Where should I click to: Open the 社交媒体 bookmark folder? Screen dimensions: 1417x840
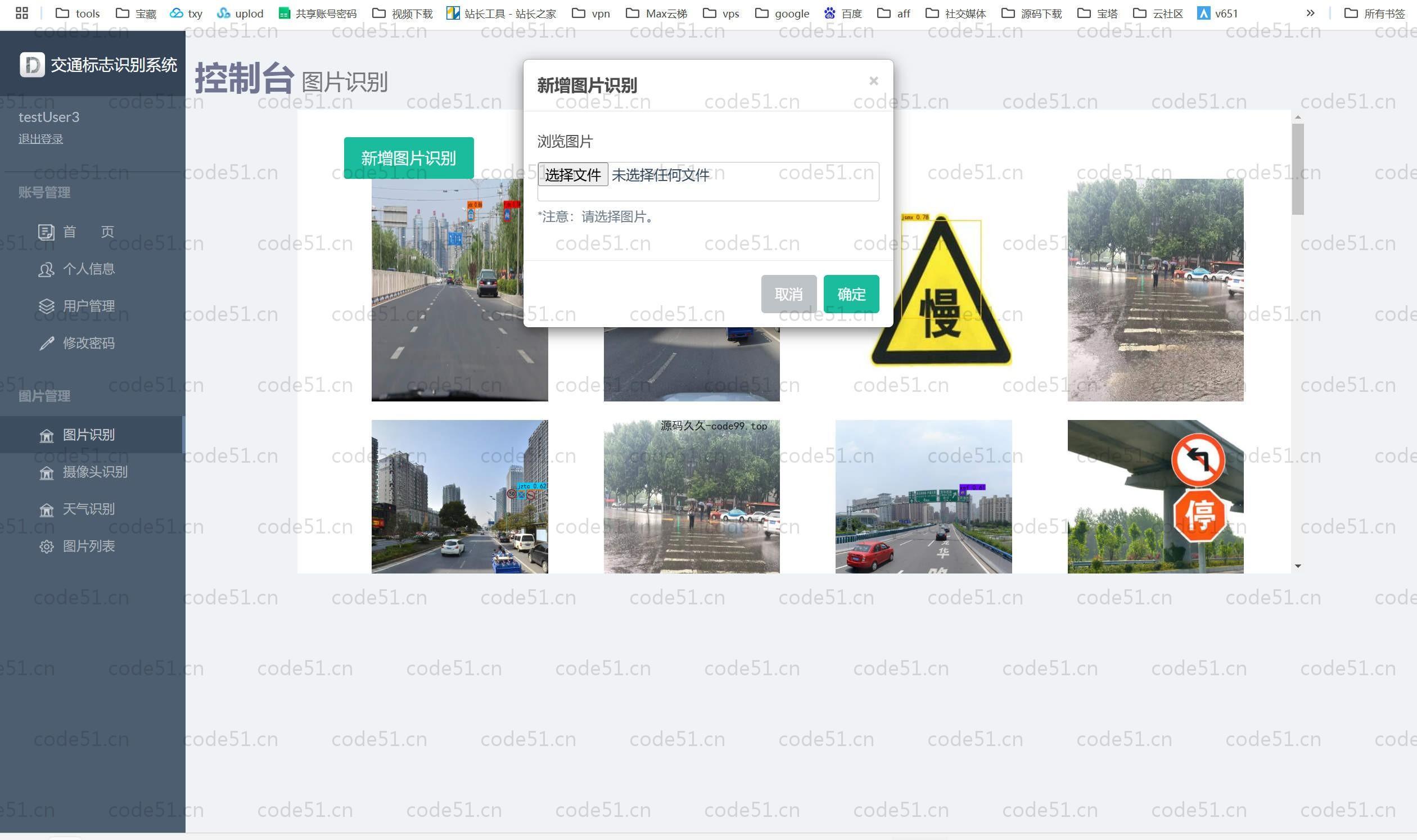tap(955, 13)
